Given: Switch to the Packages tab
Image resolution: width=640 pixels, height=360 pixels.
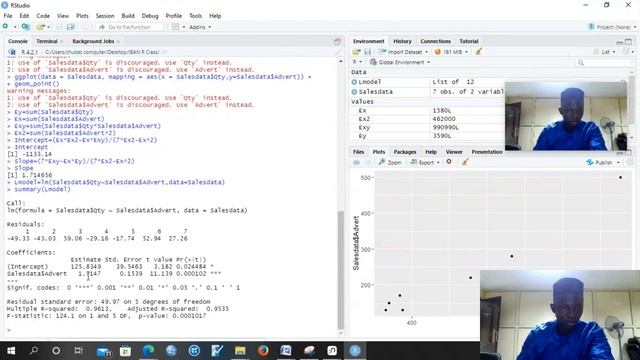Looking at the screenshot, I should coord(404,152).
